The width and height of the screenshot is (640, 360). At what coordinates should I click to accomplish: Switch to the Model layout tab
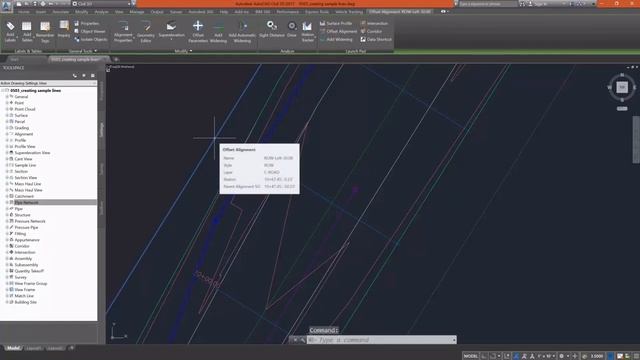[x=13, y=348]
